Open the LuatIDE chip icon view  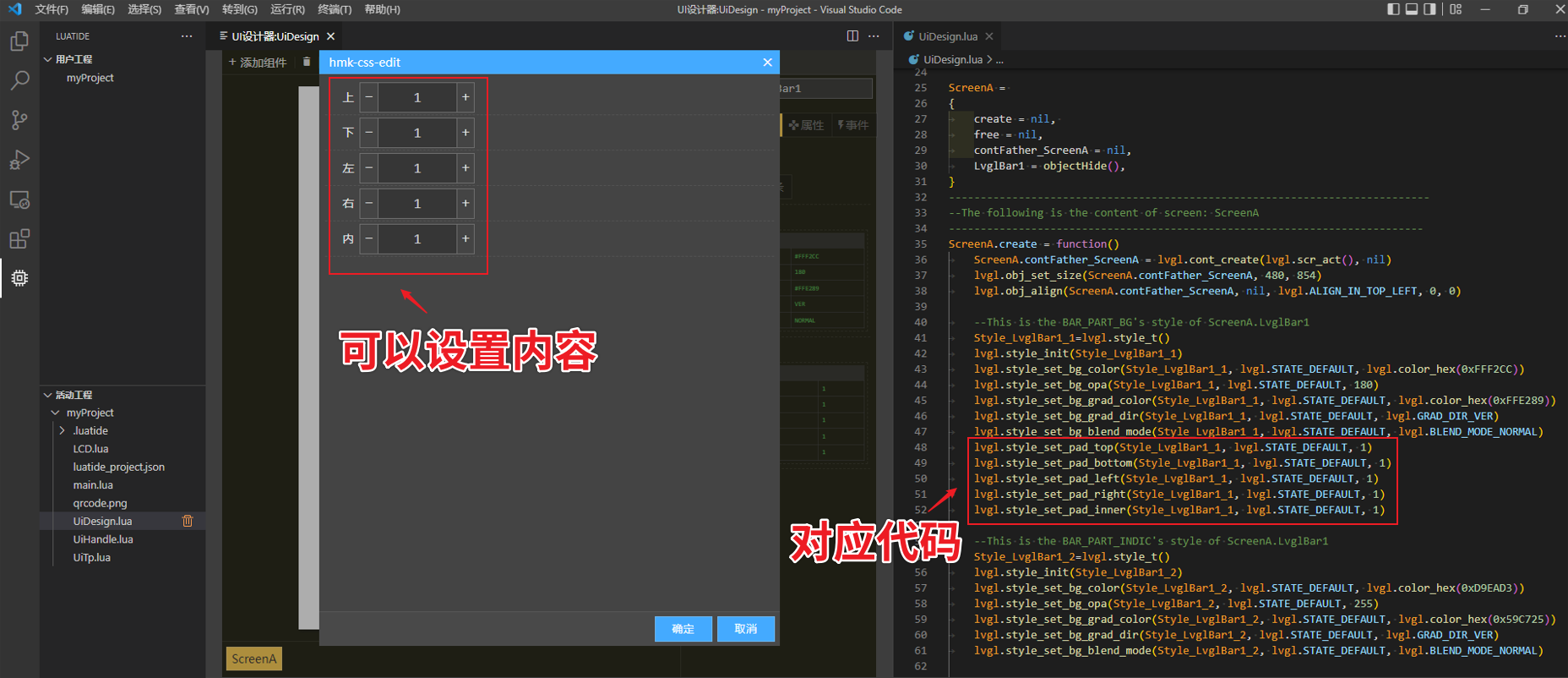19,278
